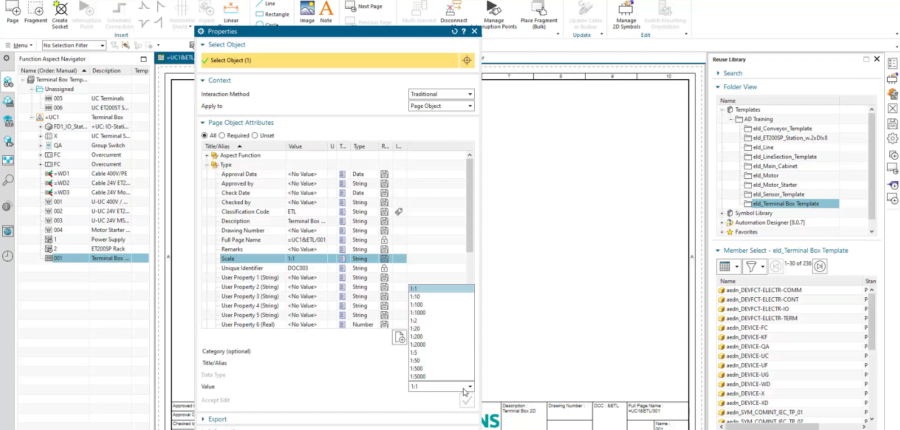
Task: Click Place Fragment (Bulk)
Action: click(538, 15)
